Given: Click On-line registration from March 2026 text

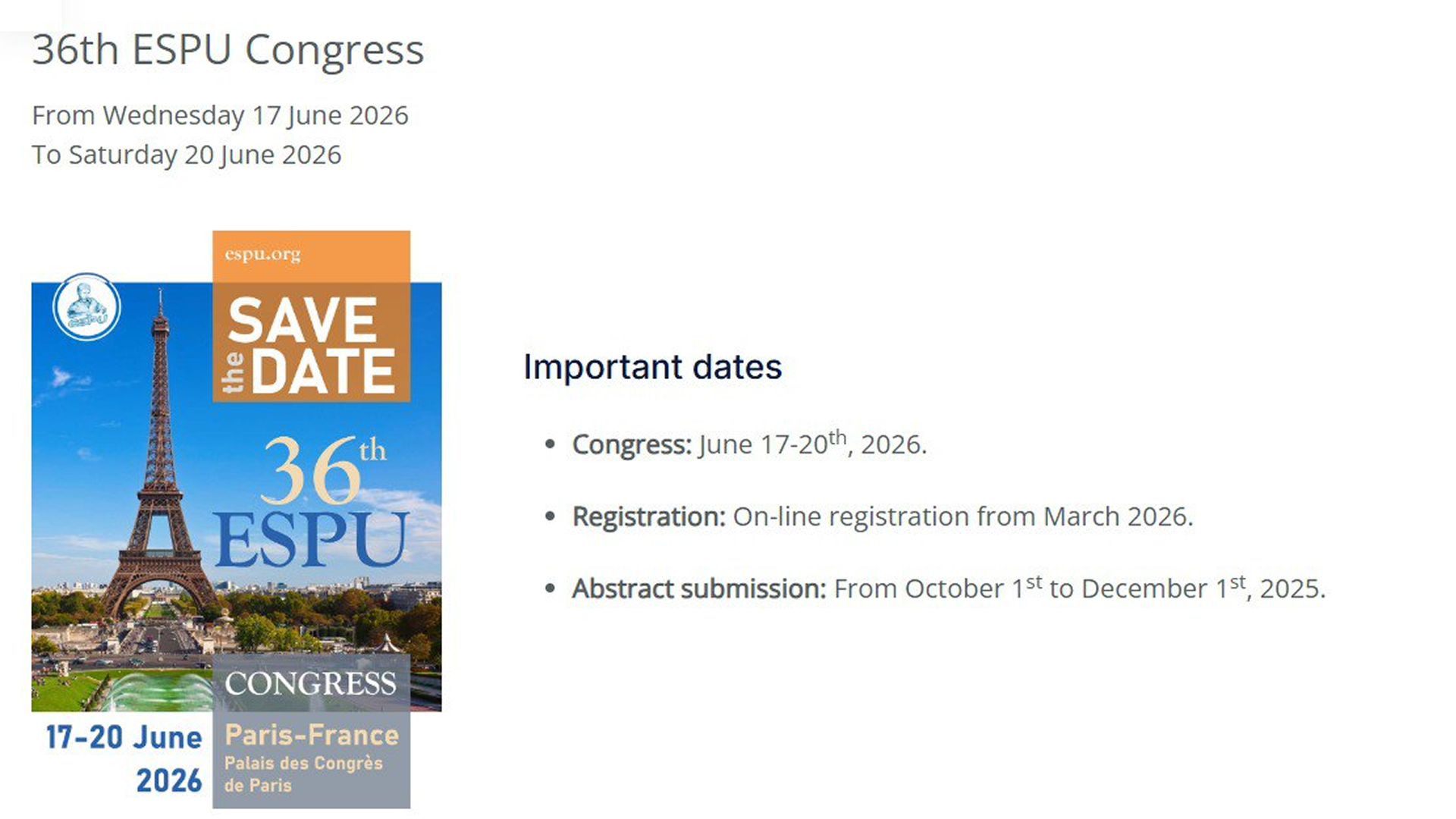Looking at the screenshot, I should [x=962, y=516].
